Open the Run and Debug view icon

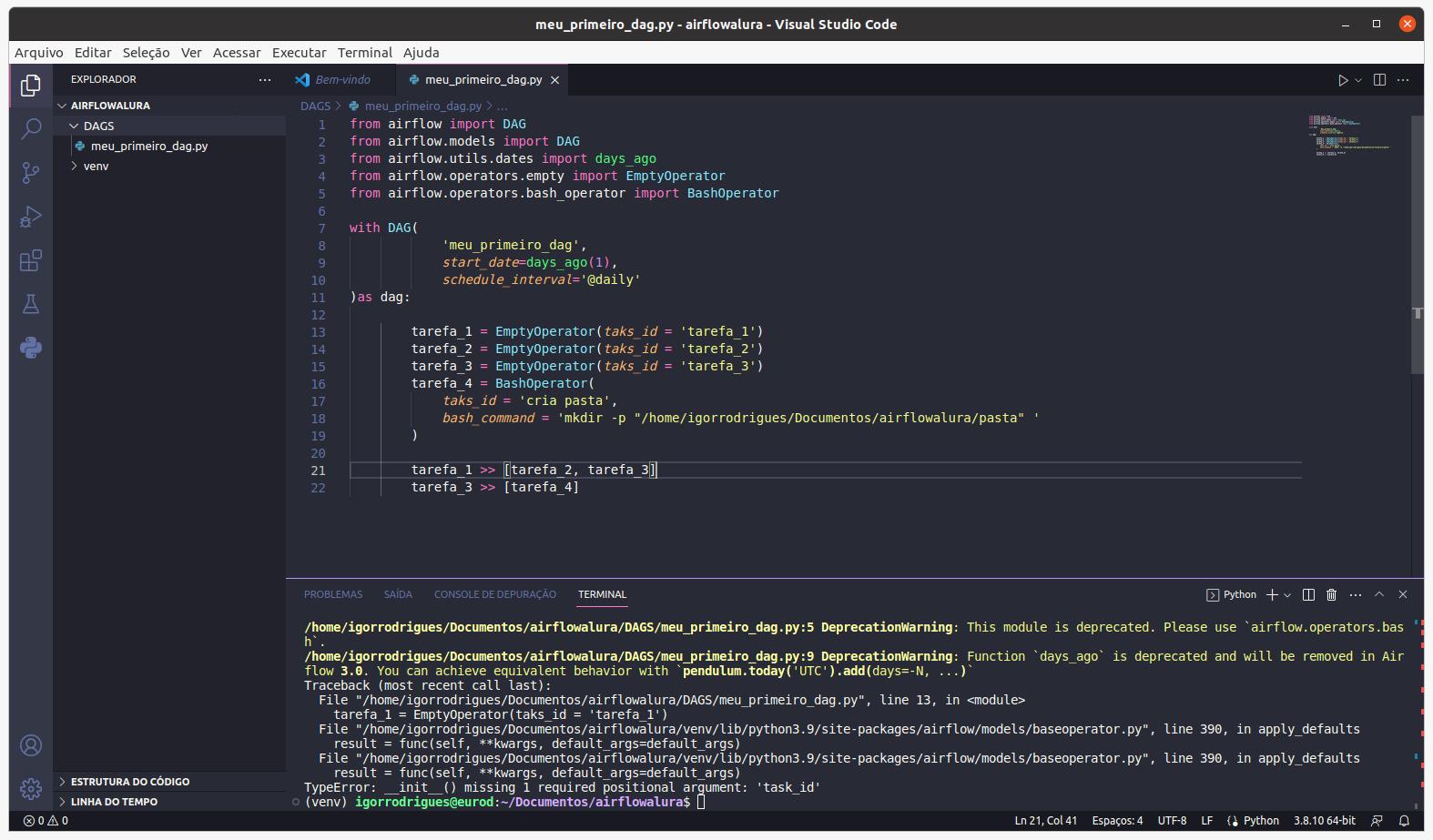(31, 217)
